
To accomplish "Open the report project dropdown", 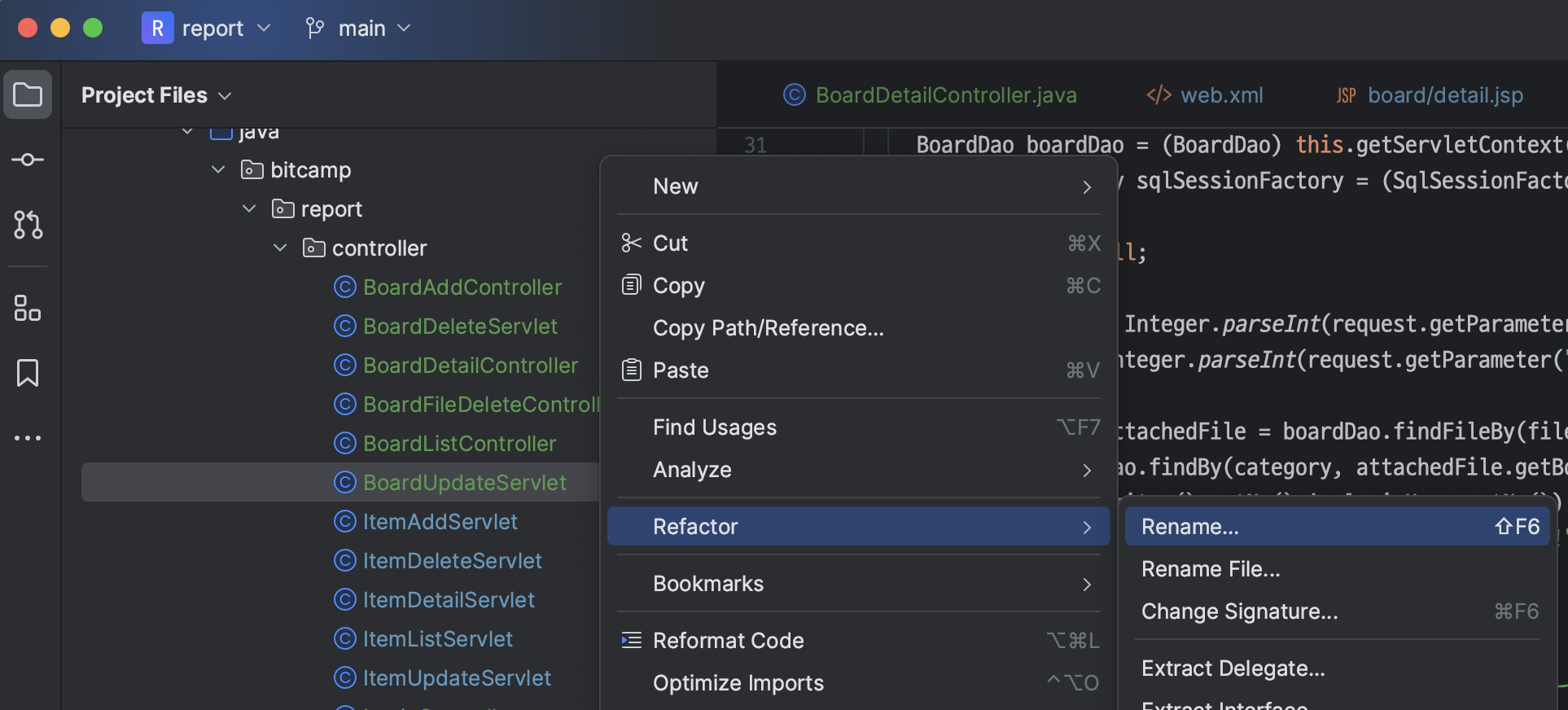I will [207, 28].
